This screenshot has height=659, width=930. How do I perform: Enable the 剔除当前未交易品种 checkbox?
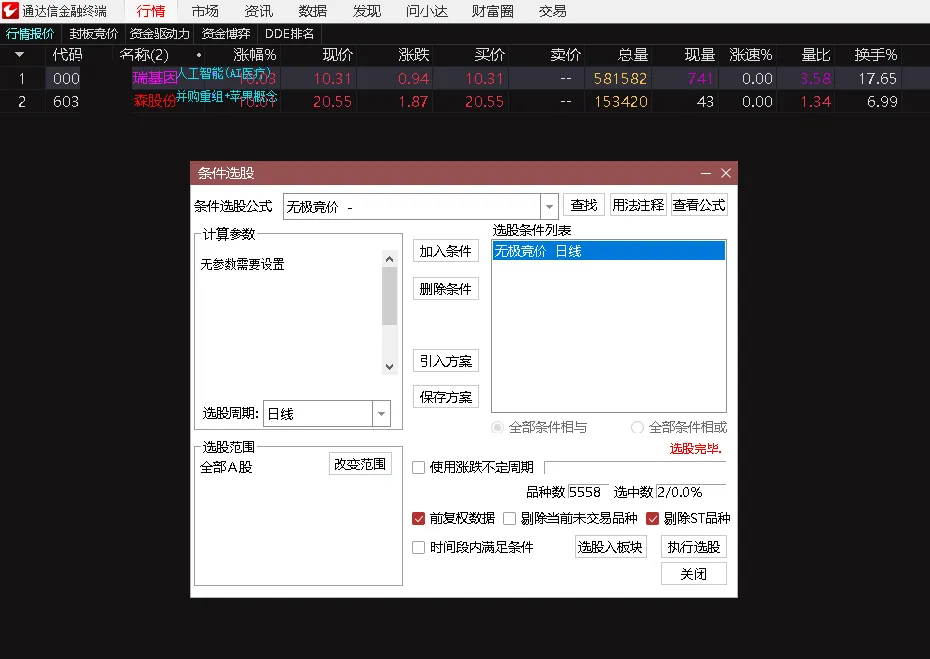click(509, 518)
